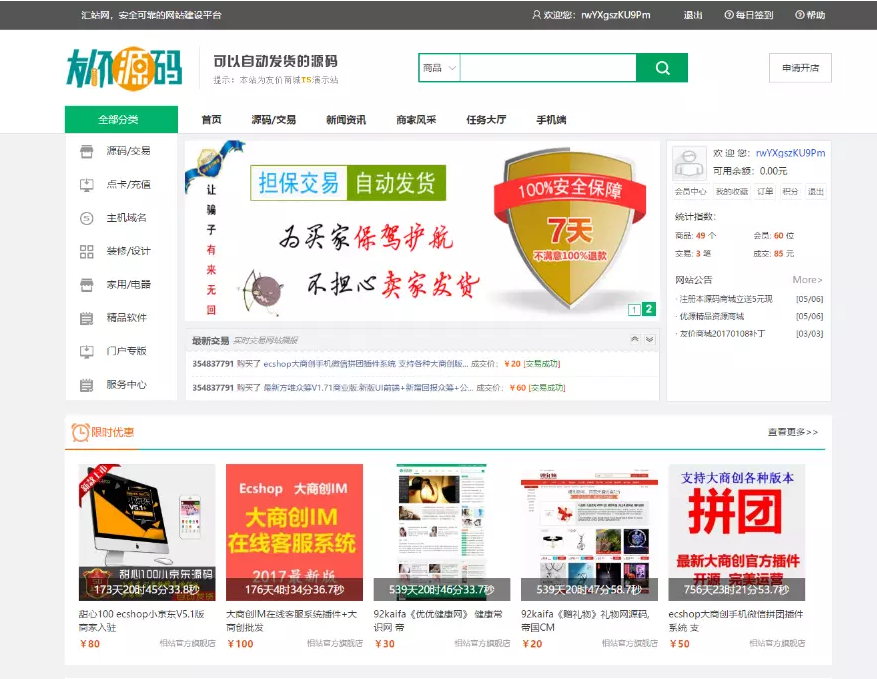Open username rwYXgszKU9Pm in welcome panel
The height and width of the screenshot is (679, 877).
coord(790,153)
